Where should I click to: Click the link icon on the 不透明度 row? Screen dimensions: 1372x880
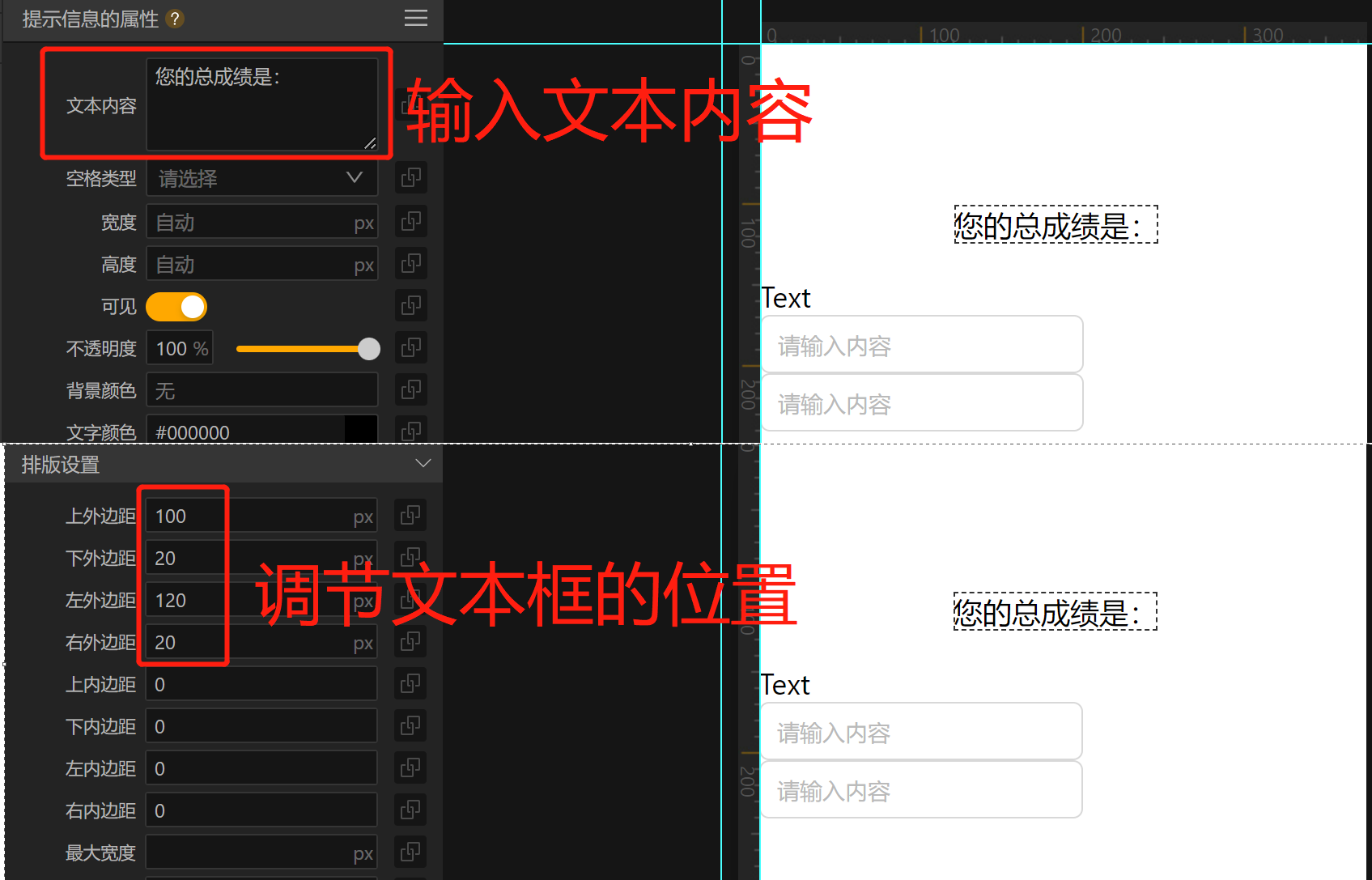point(411,347)
